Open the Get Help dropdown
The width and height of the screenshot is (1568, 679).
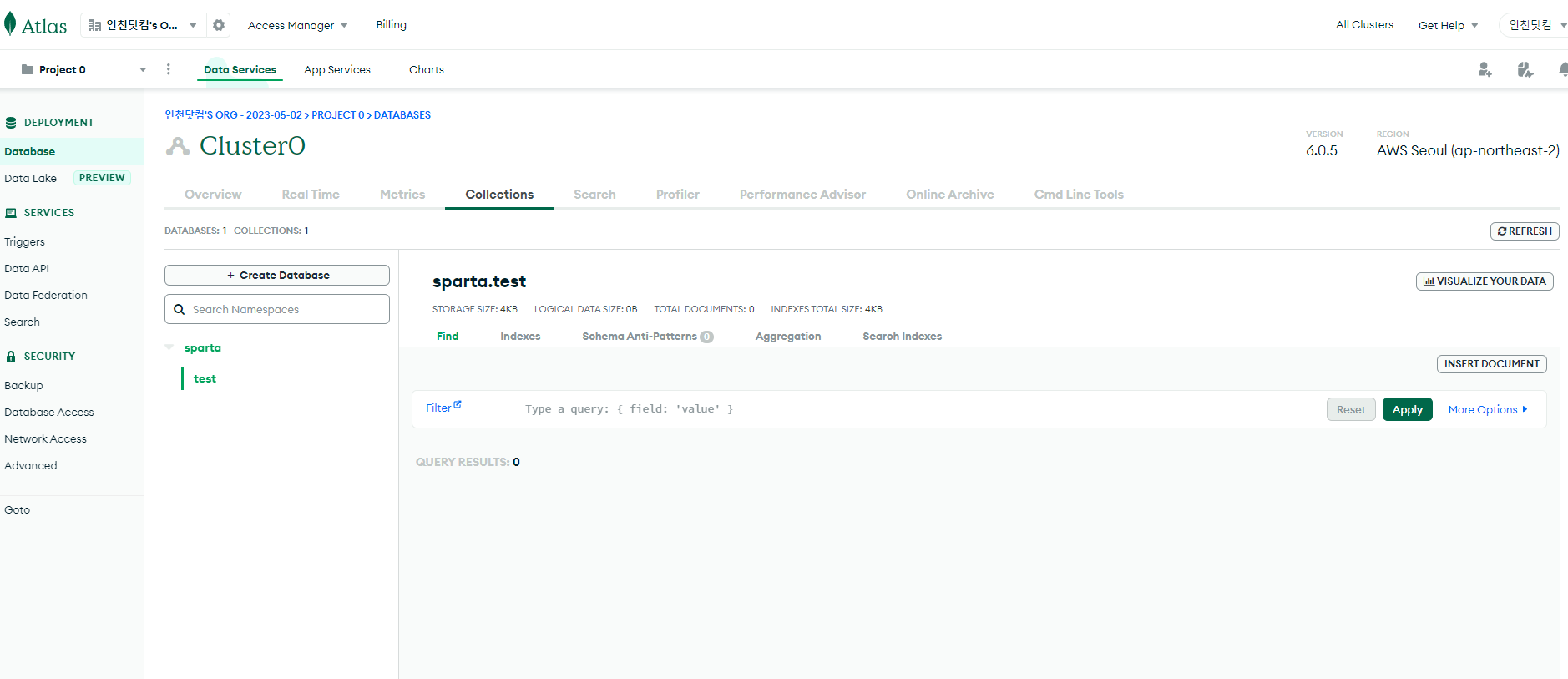tap(1448, 25)
